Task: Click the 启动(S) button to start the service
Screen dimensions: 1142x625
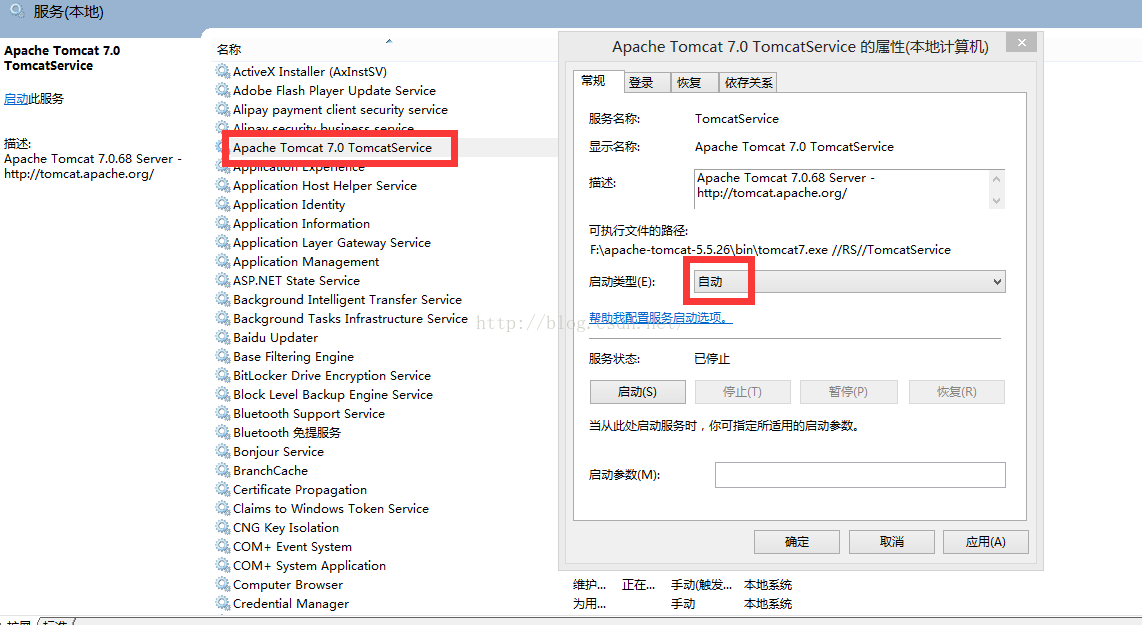Action: 637,391
